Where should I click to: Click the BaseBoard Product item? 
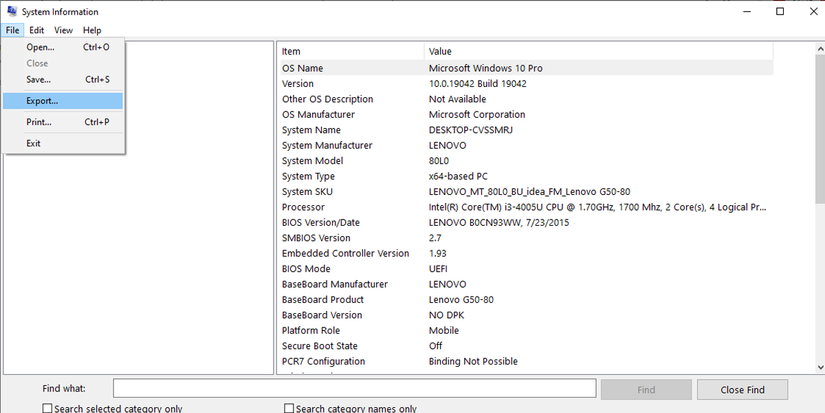323,299
